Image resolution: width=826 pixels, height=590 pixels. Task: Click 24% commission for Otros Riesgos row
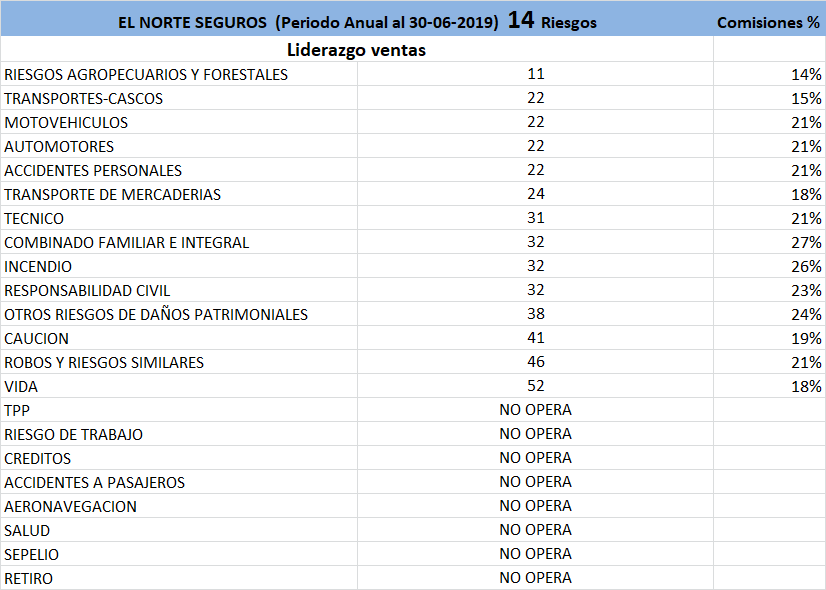[x=806, y=315]
